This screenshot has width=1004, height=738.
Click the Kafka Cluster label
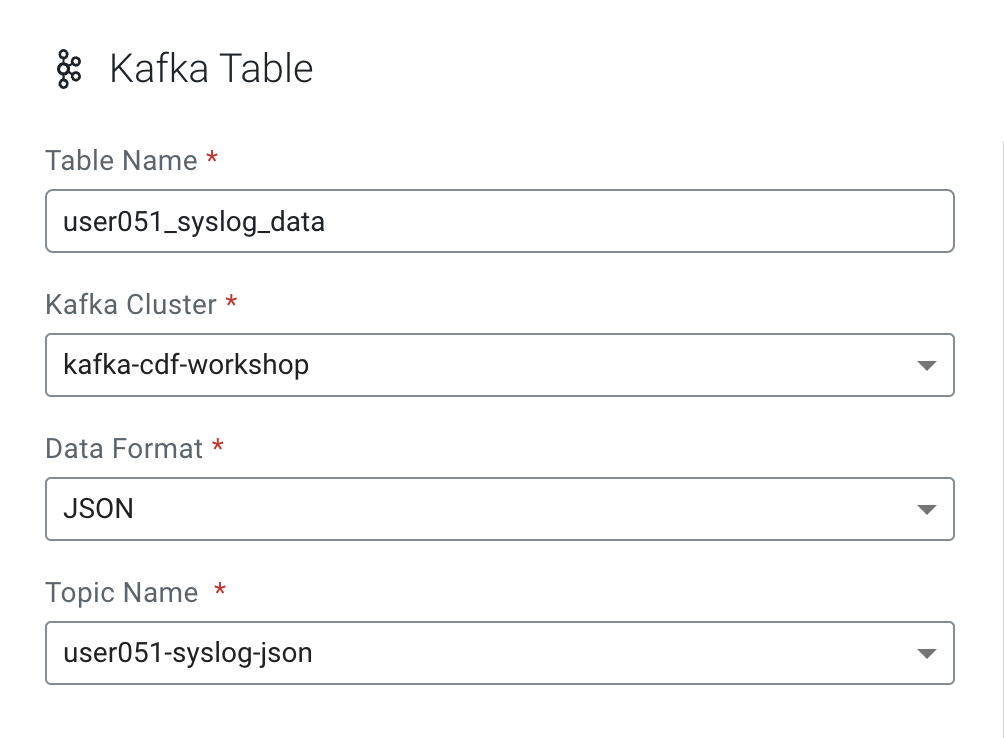coord(131,305)
